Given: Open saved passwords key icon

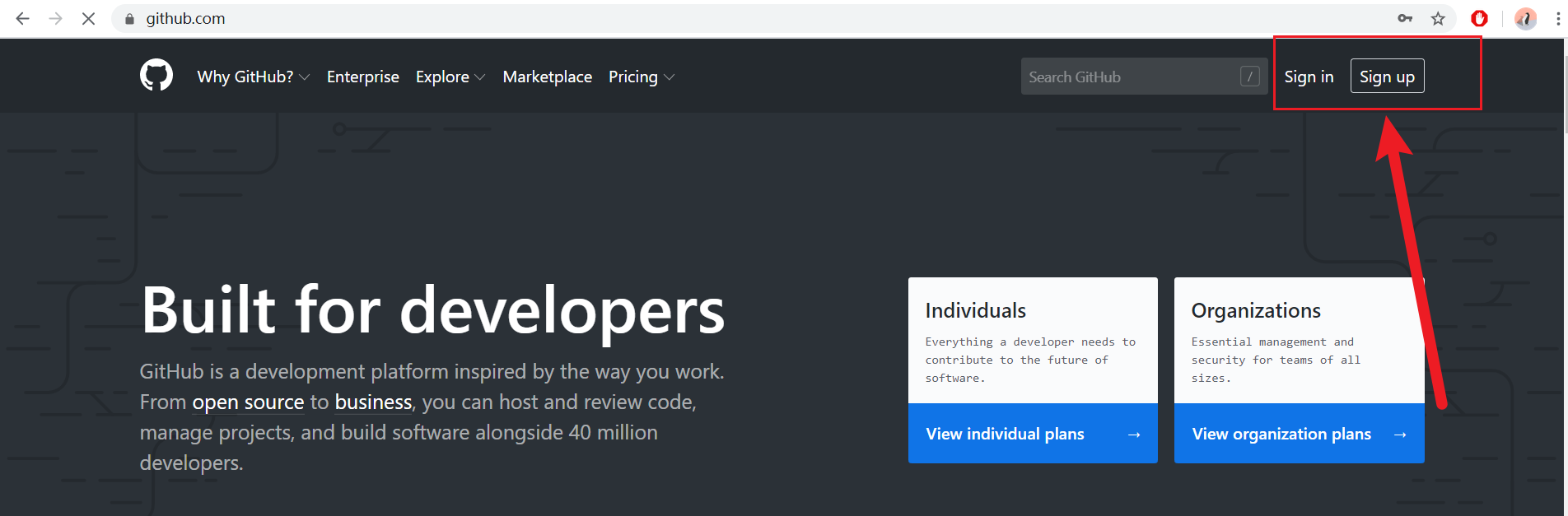Looking at the screenshot, I should 1405,18.
